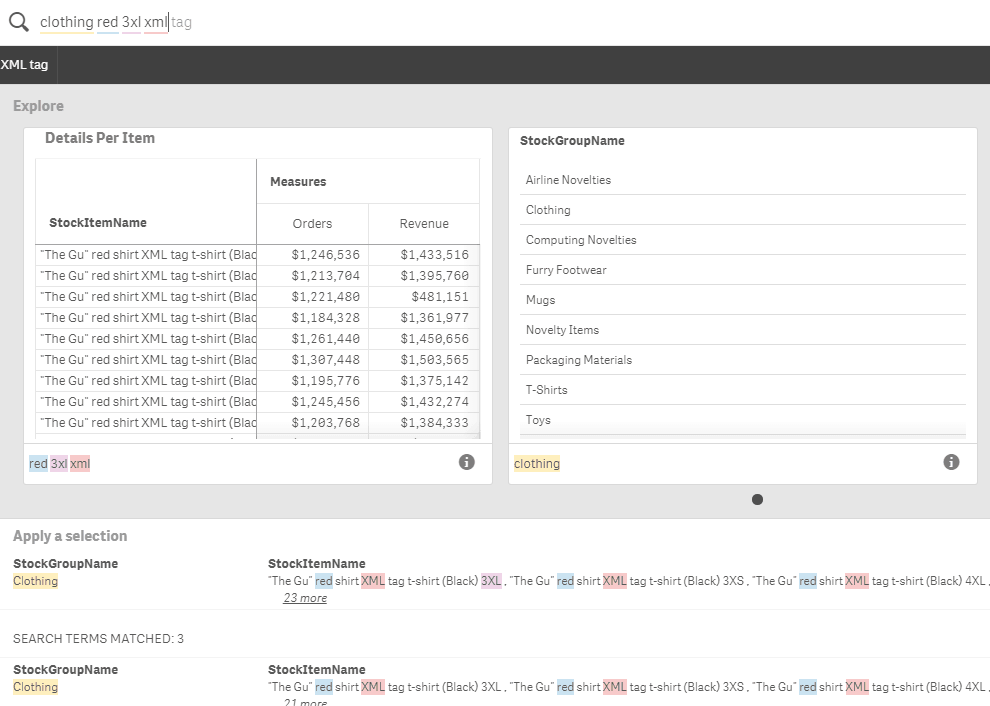Select the XML tag suggestion
This screenshot has height=706, width=990.
[x=24, y=64]
